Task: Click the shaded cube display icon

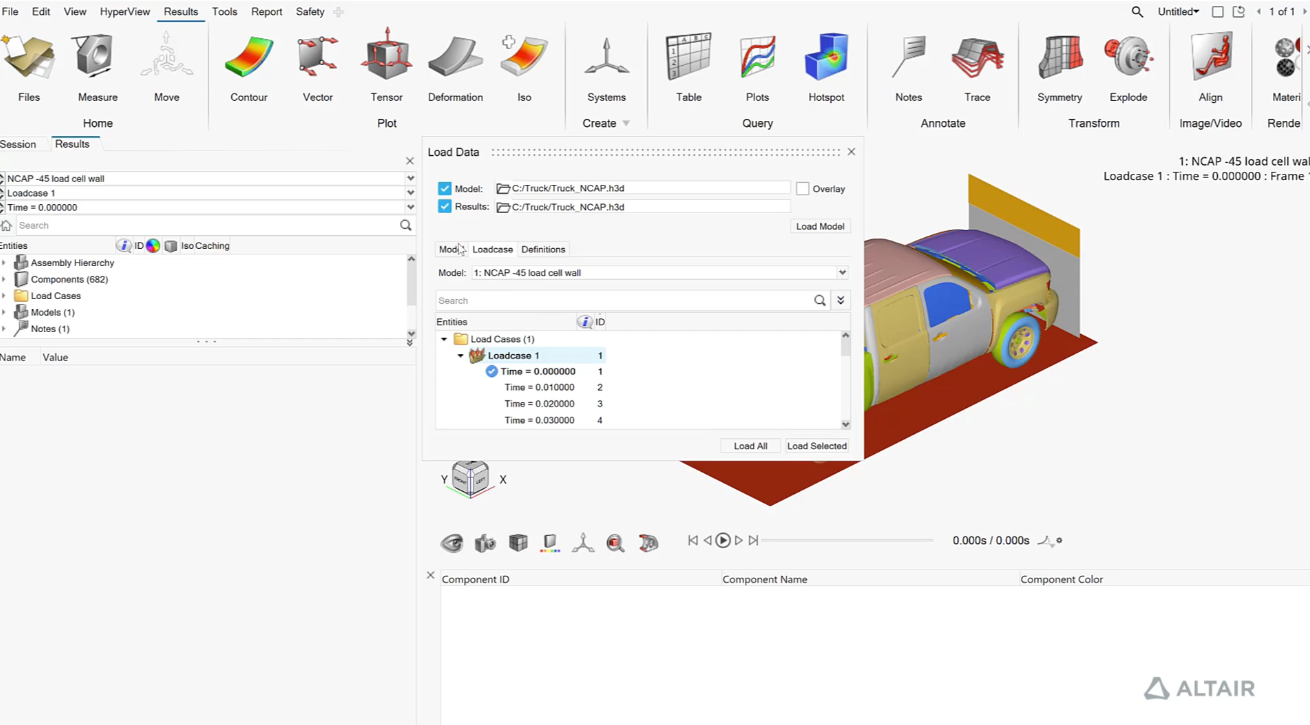Action: (x=518, y=542)
